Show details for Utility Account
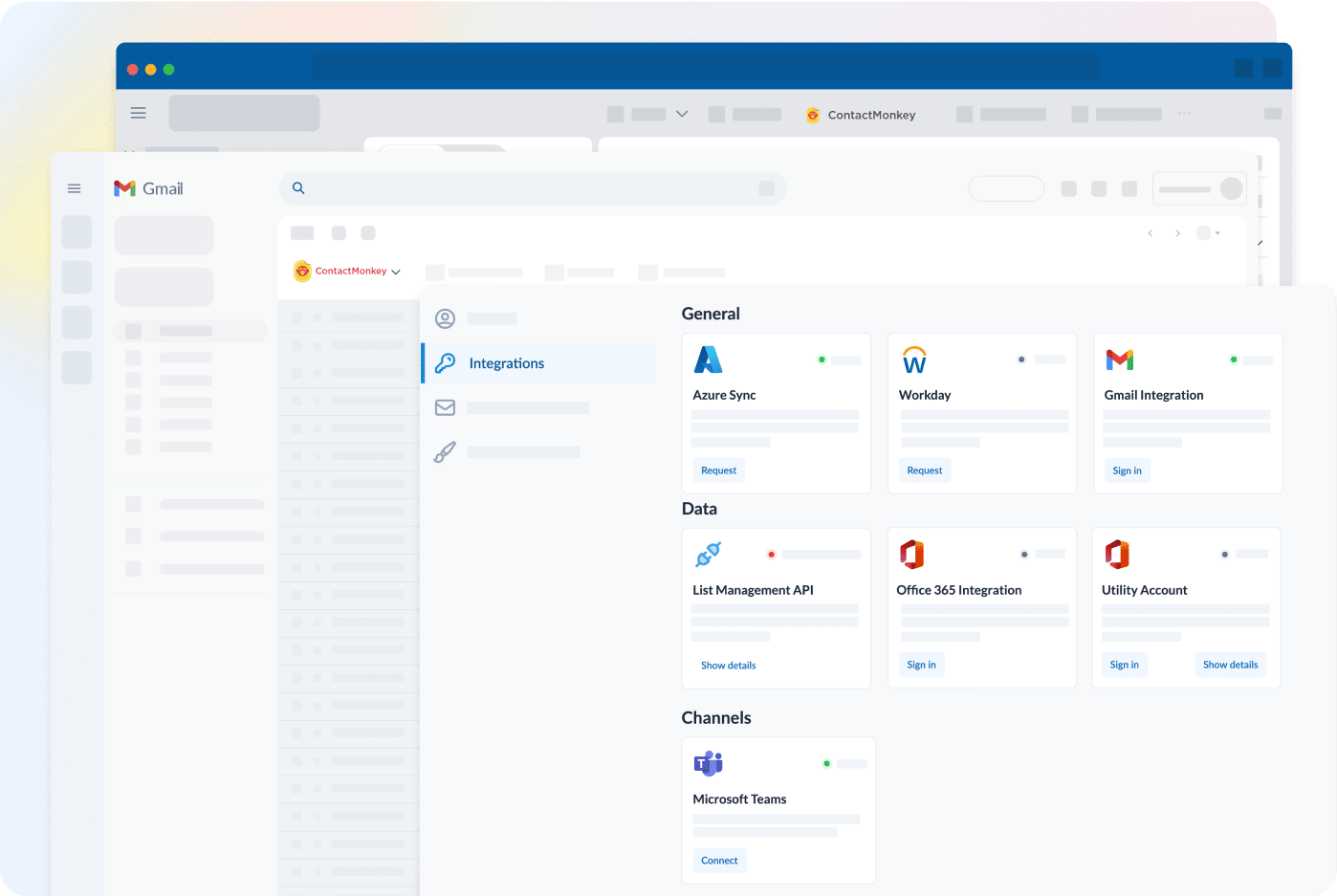The width and height of the screenshot is (1337, 896). (1230, 665)
